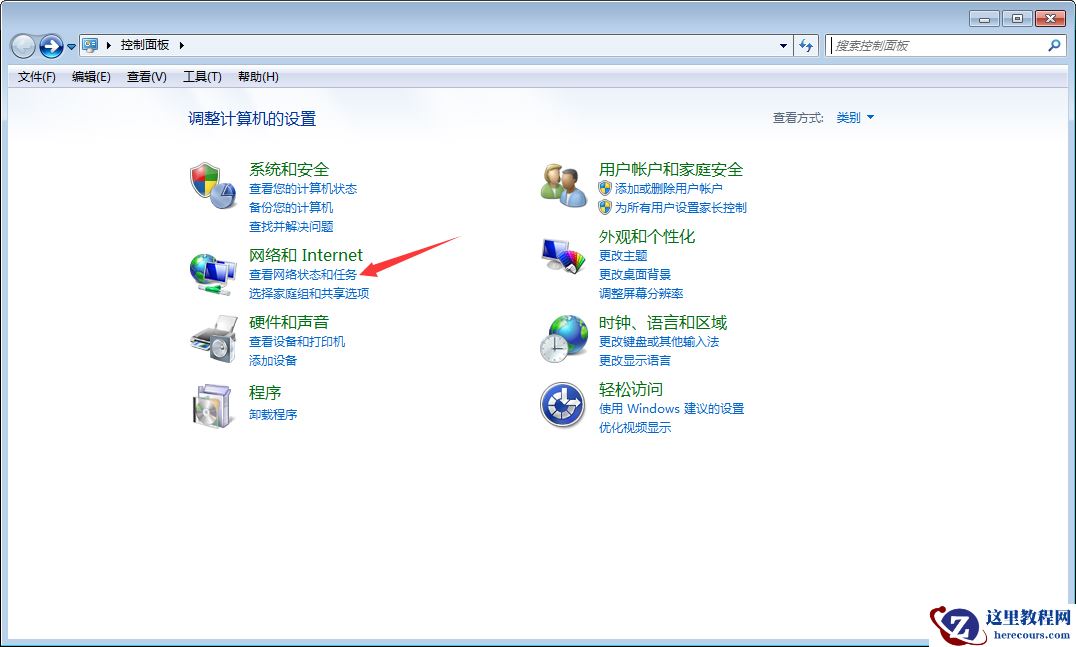Expand the address bar history dropdown
This screenshot has height=647, width=1076.
784,45
